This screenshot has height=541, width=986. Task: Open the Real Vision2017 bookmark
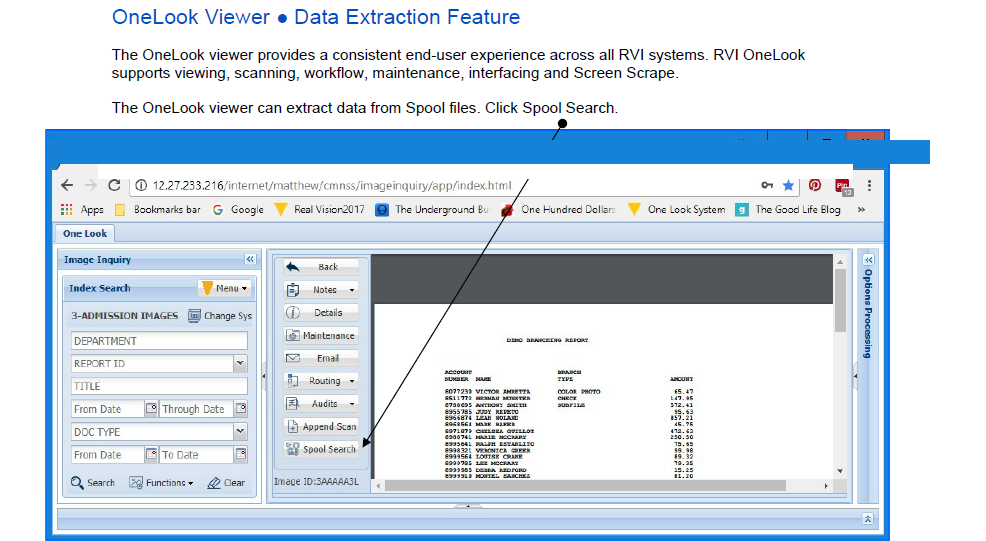coord(320,209)
